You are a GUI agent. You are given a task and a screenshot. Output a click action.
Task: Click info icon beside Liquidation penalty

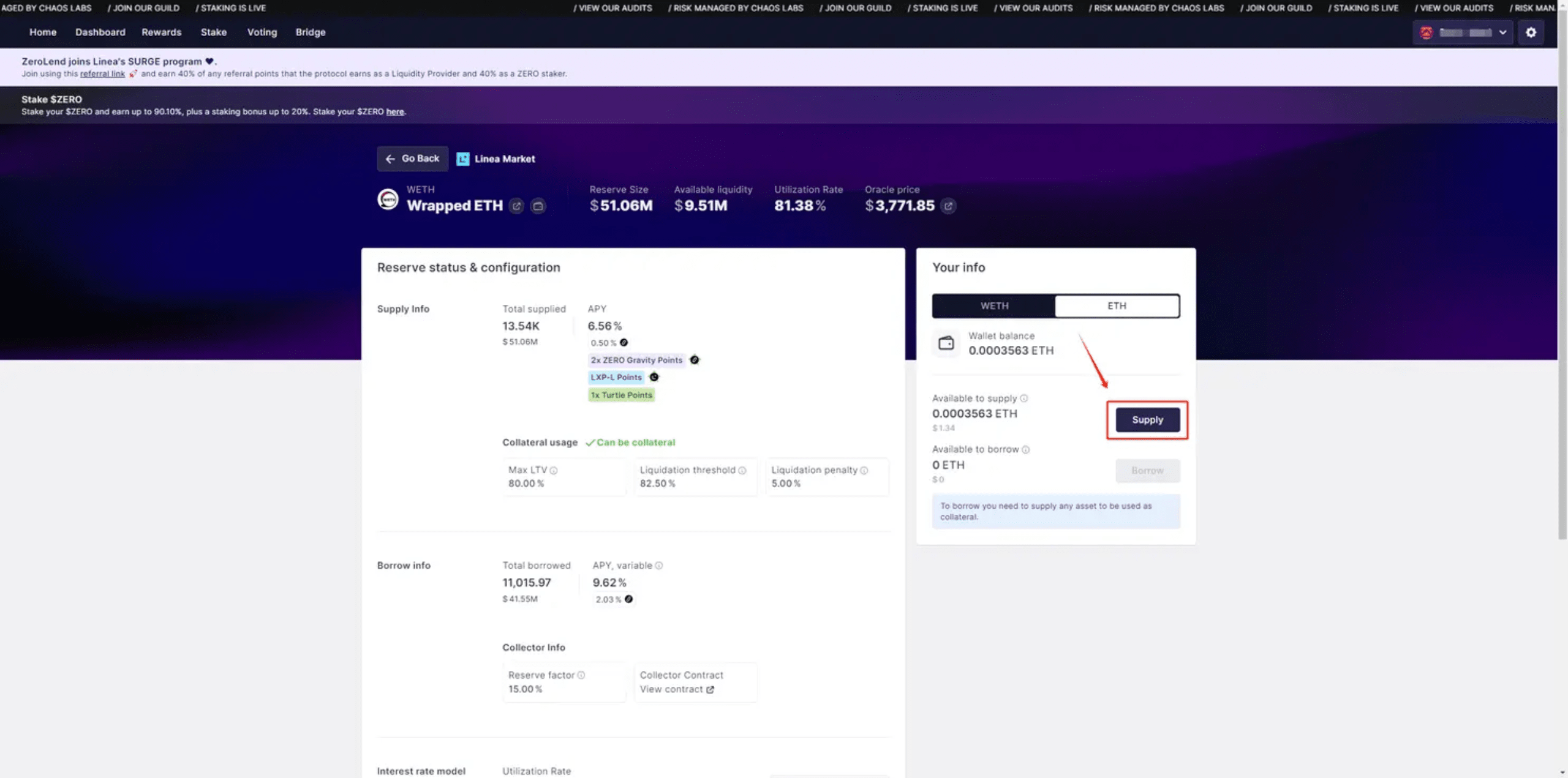point(864,471)
